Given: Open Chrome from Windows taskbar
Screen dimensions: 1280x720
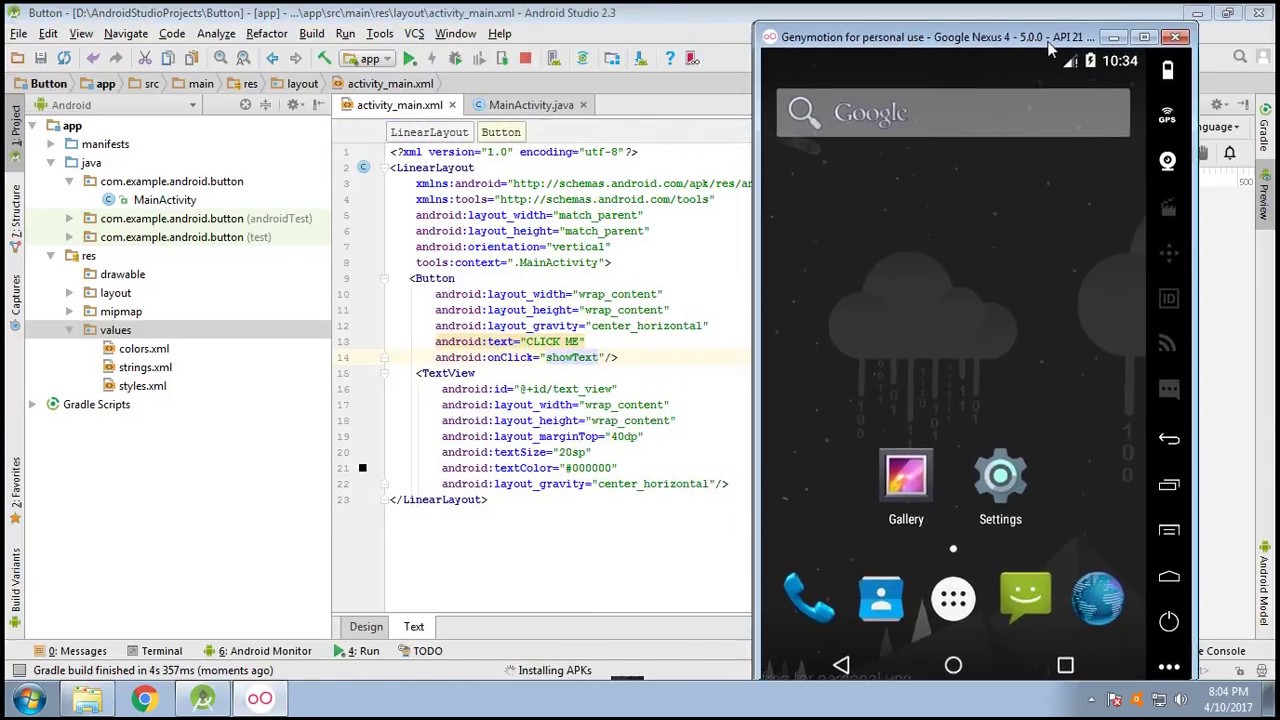Looking at the screenshot, I should coord(145,700).
